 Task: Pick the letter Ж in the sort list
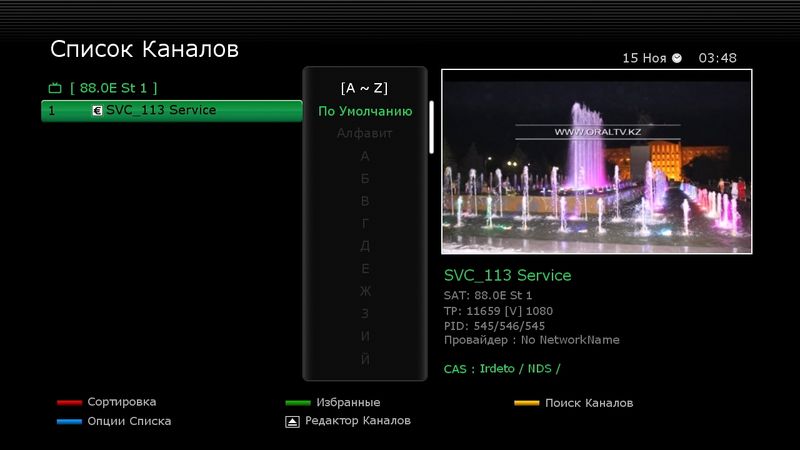tap(365, 291)
